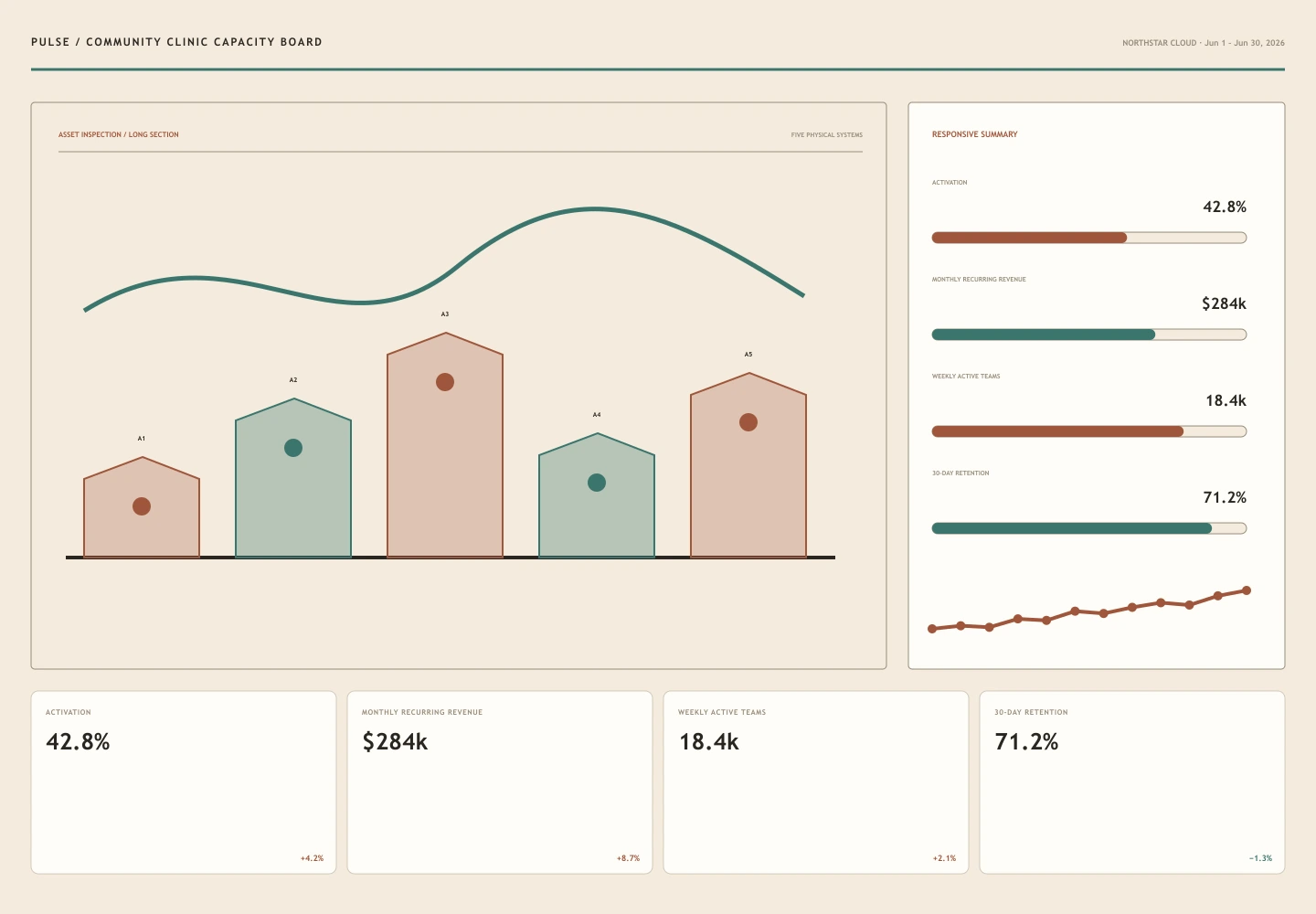This screenshot has height=914, width=1316.
Task: Select the teal A4 bar
Action: point(597,495)
